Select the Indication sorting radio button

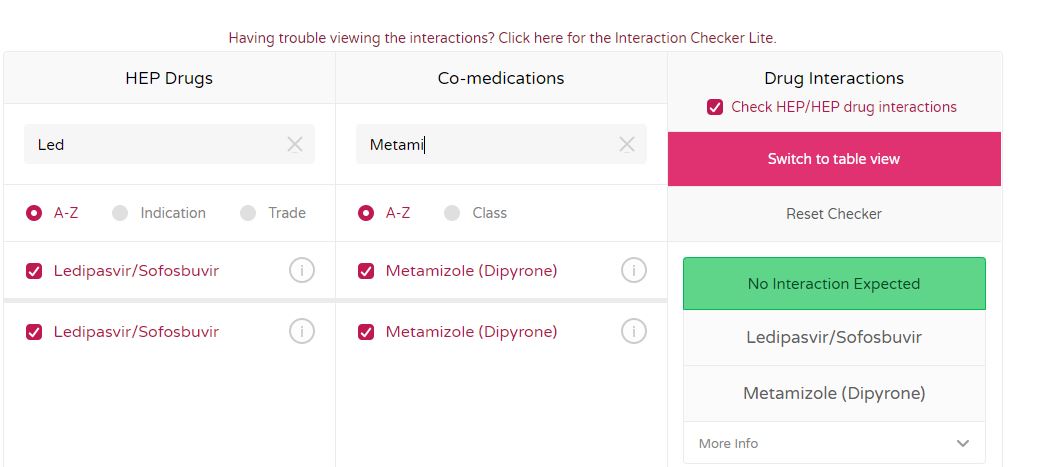pyautogui.click(x=120, y=213)
